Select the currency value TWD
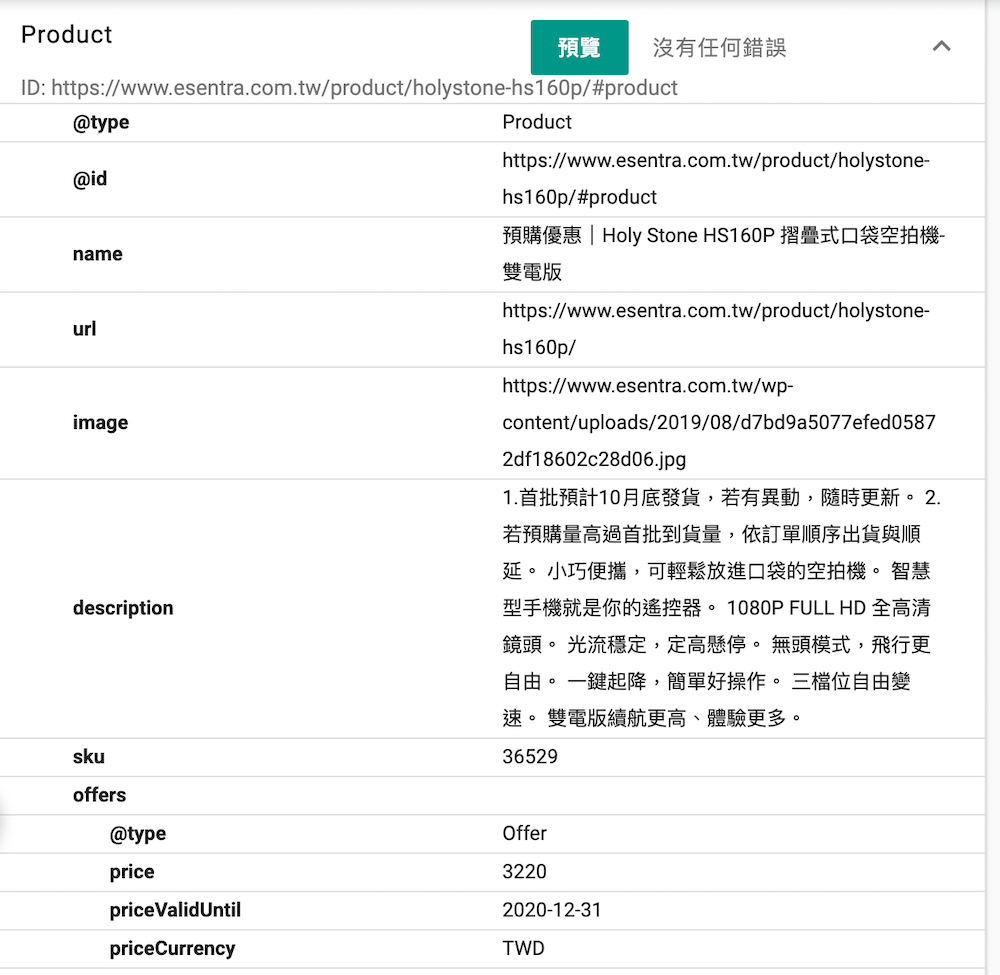Screen dimensions: 1000x975 524,948
